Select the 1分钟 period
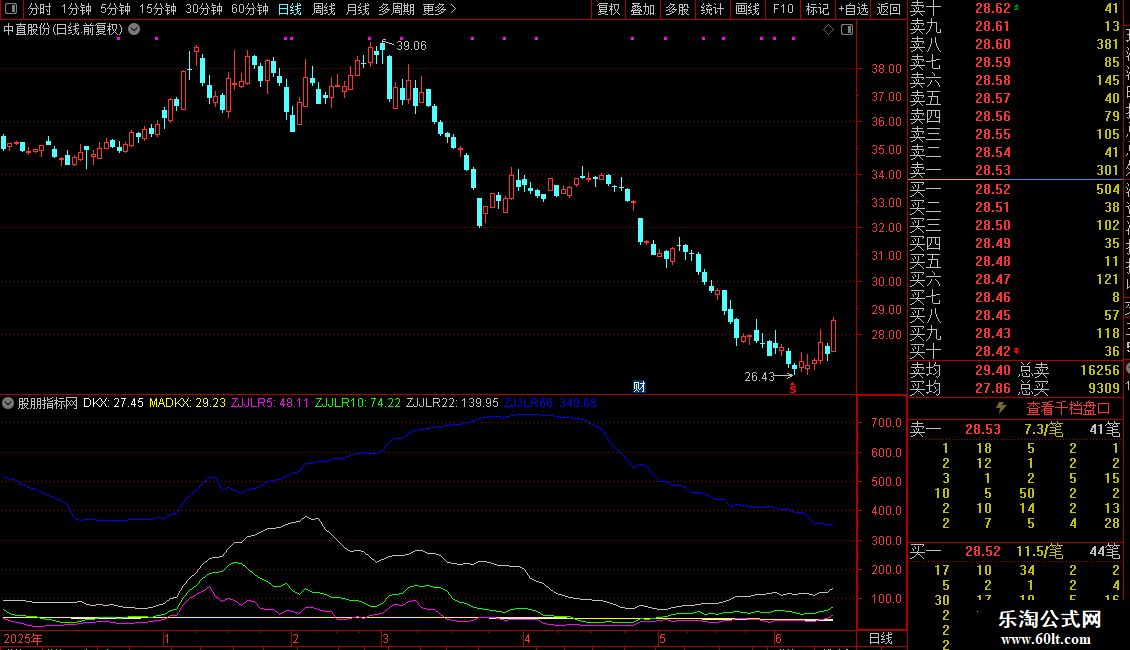 click(76, 9)
